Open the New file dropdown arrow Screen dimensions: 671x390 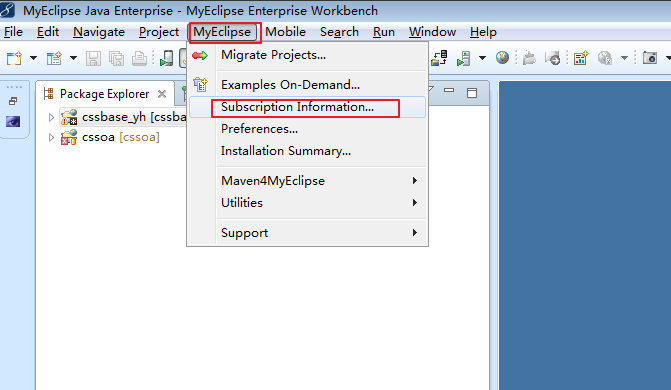pos(33,58)
